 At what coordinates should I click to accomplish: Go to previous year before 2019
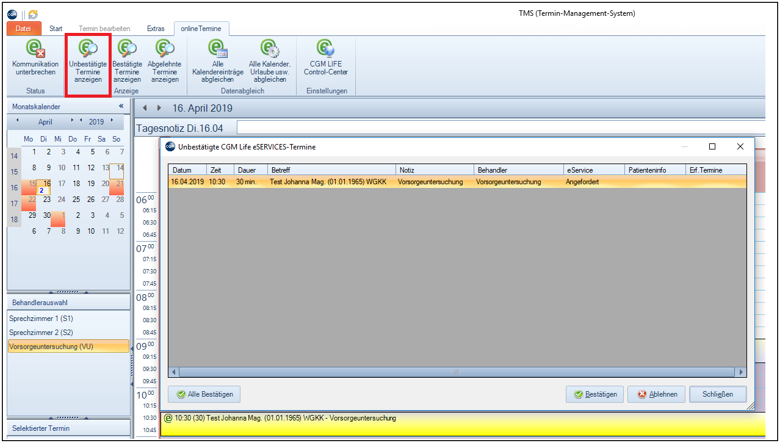coord(81,121)
